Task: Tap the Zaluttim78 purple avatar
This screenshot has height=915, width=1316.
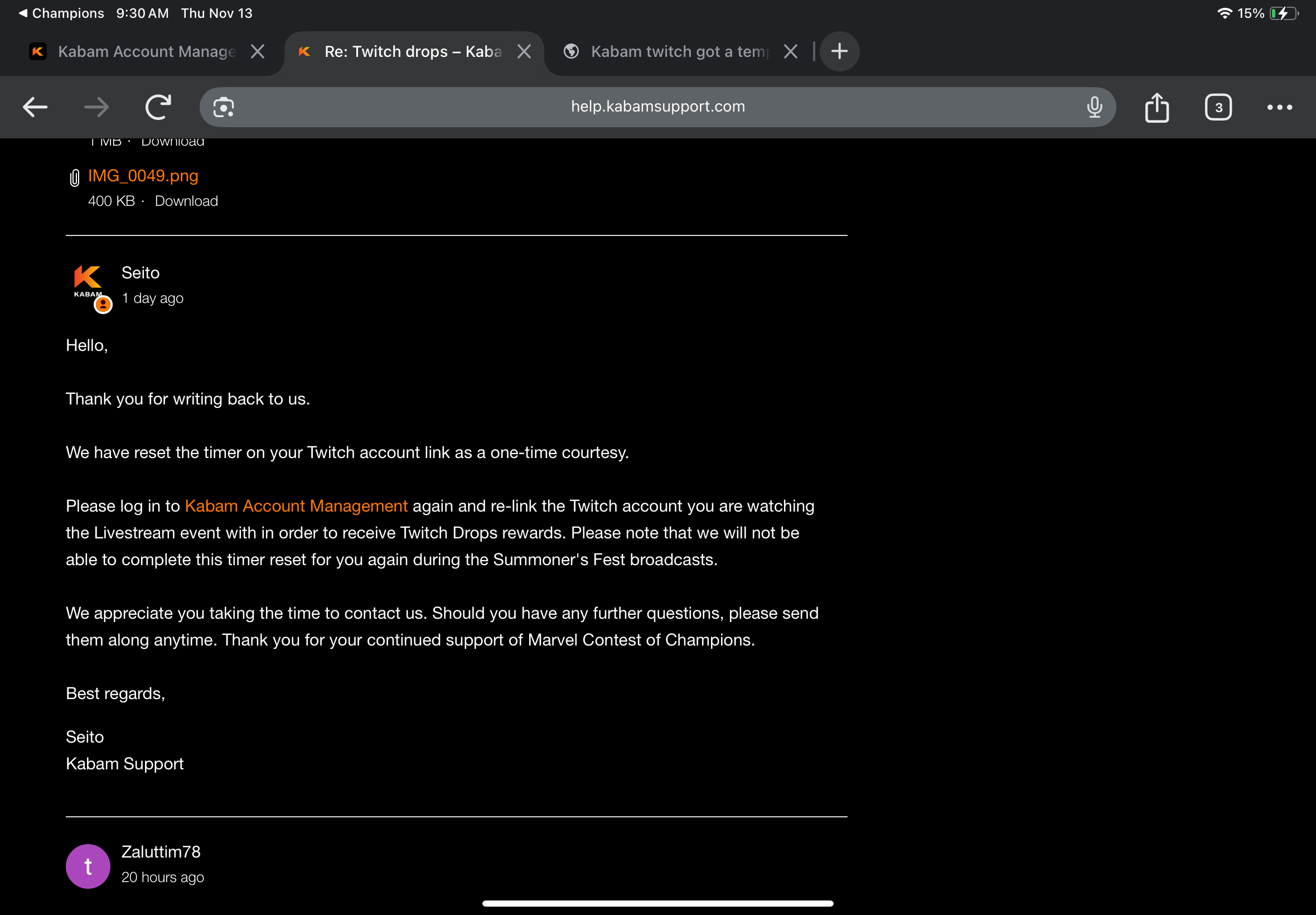Action: (88, 866)
